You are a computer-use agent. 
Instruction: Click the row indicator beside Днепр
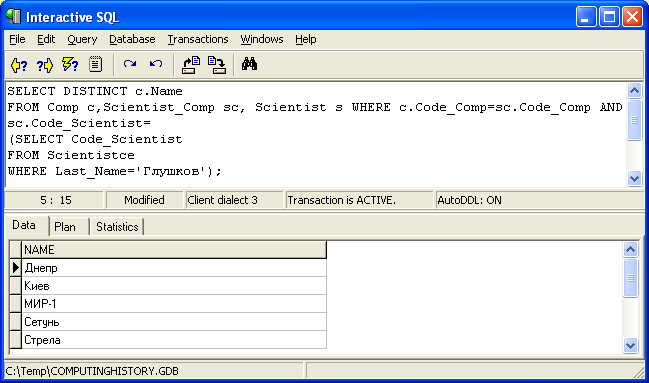click(16, 268)
